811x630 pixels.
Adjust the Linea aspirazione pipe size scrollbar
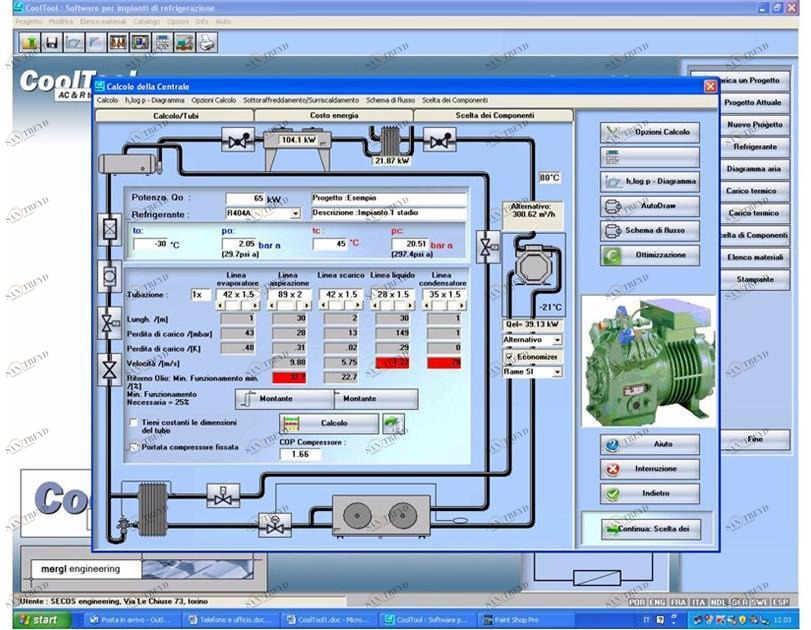tap(287, 306)
